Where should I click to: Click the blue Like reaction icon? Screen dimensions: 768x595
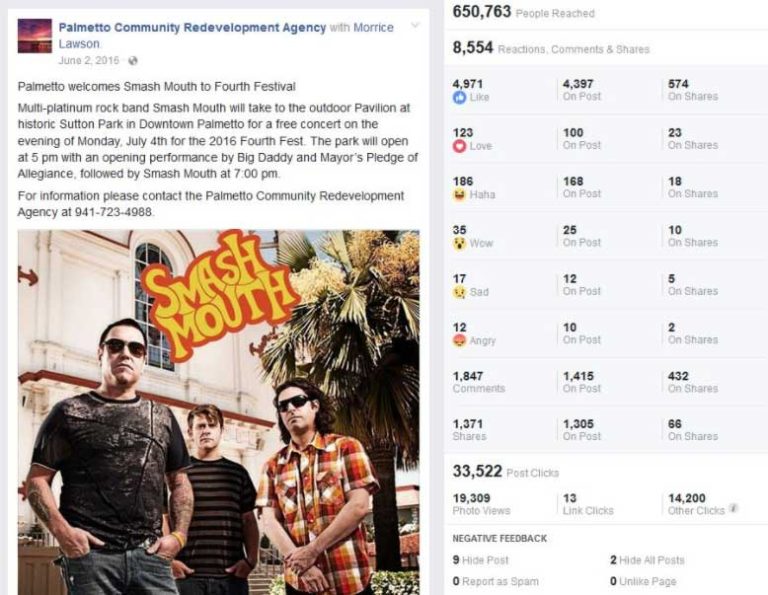pyautogui.click(x=459, y=97)
